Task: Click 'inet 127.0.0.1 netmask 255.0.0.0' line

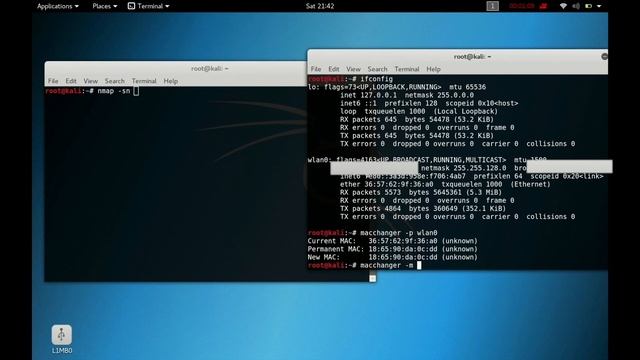Action: tap(407, 95)
